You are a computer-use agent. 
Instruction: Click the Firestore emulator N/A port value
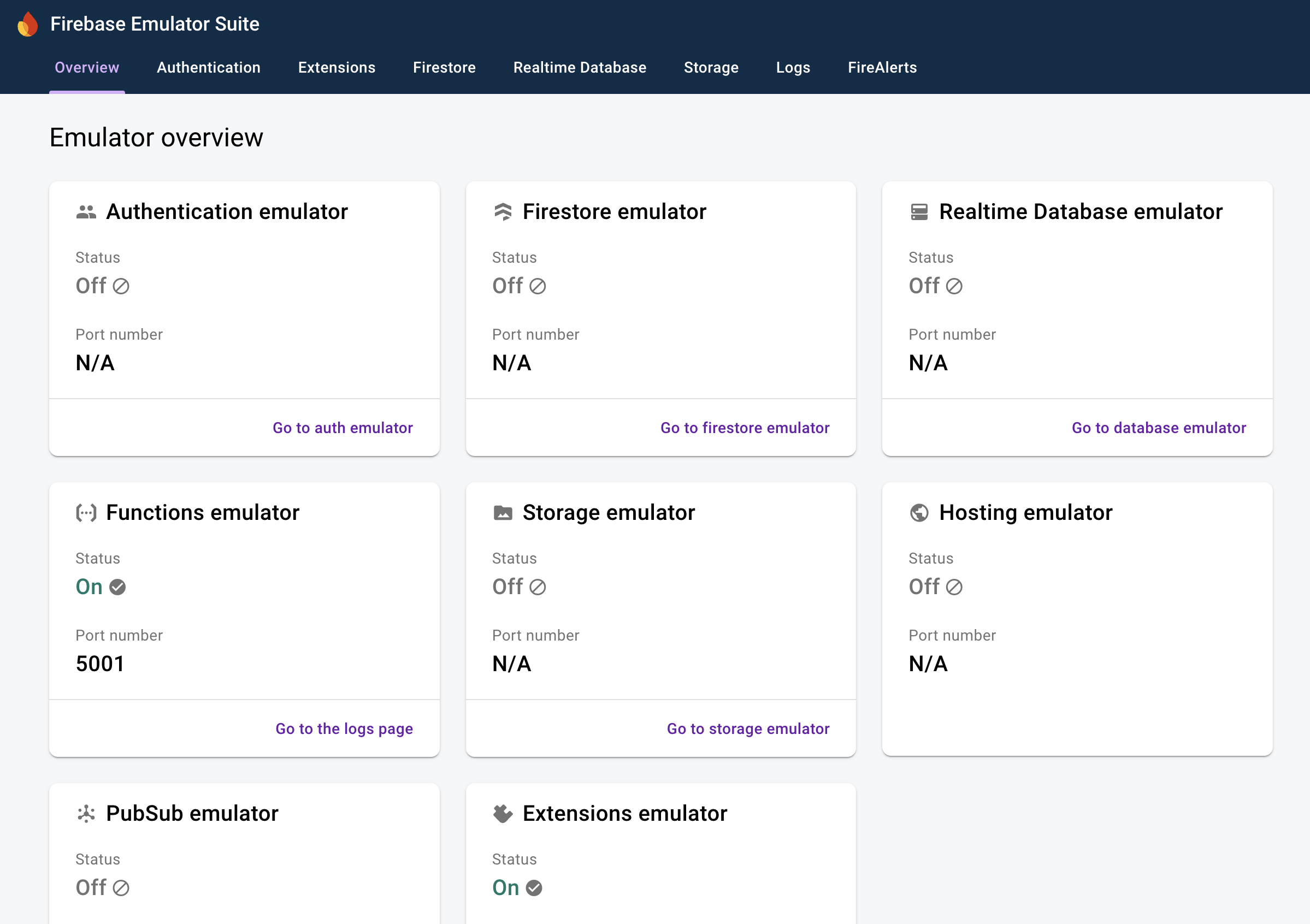[512, 363]
